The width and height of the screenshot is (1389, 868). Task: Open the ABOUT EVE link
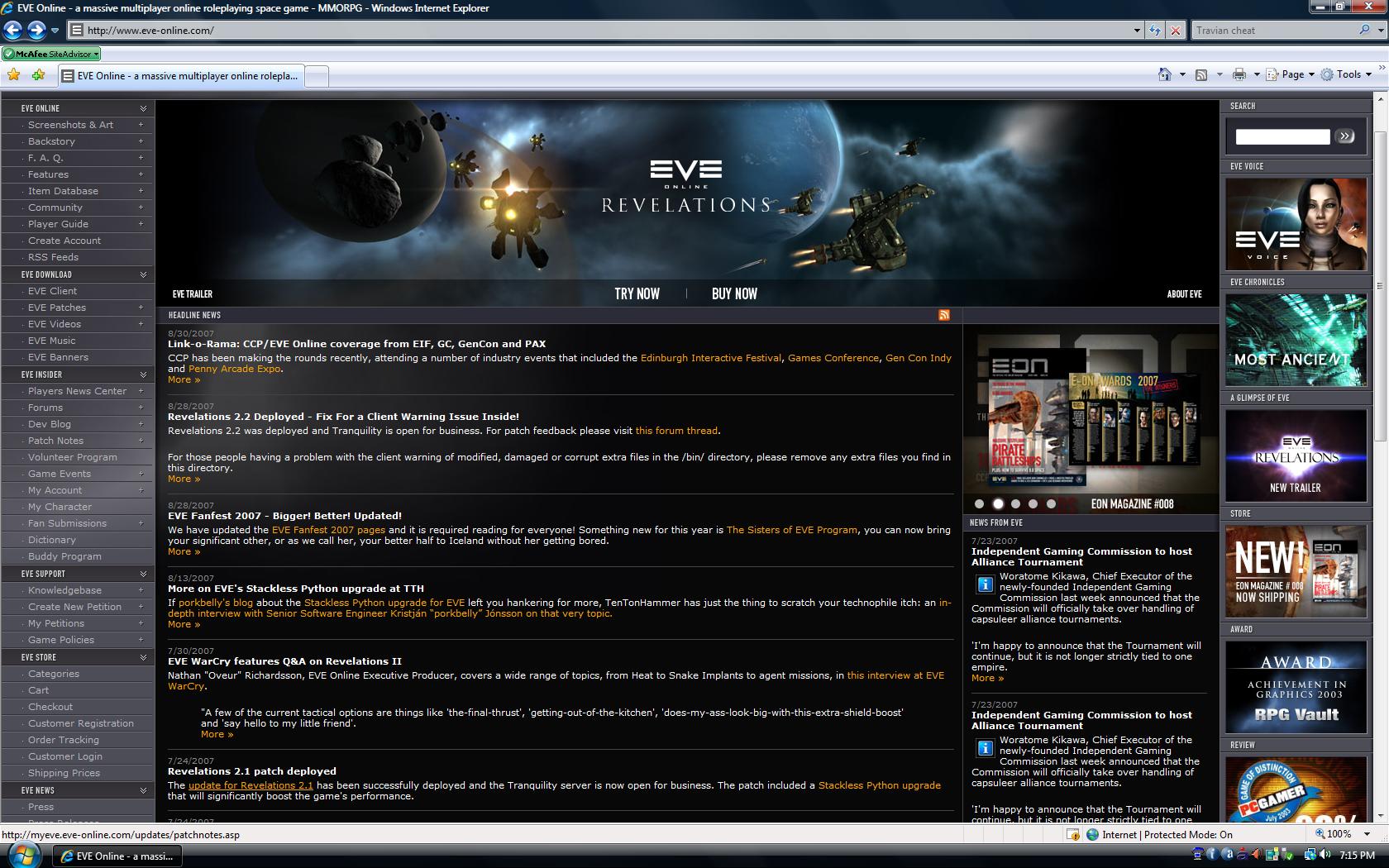pos(1184,294)
